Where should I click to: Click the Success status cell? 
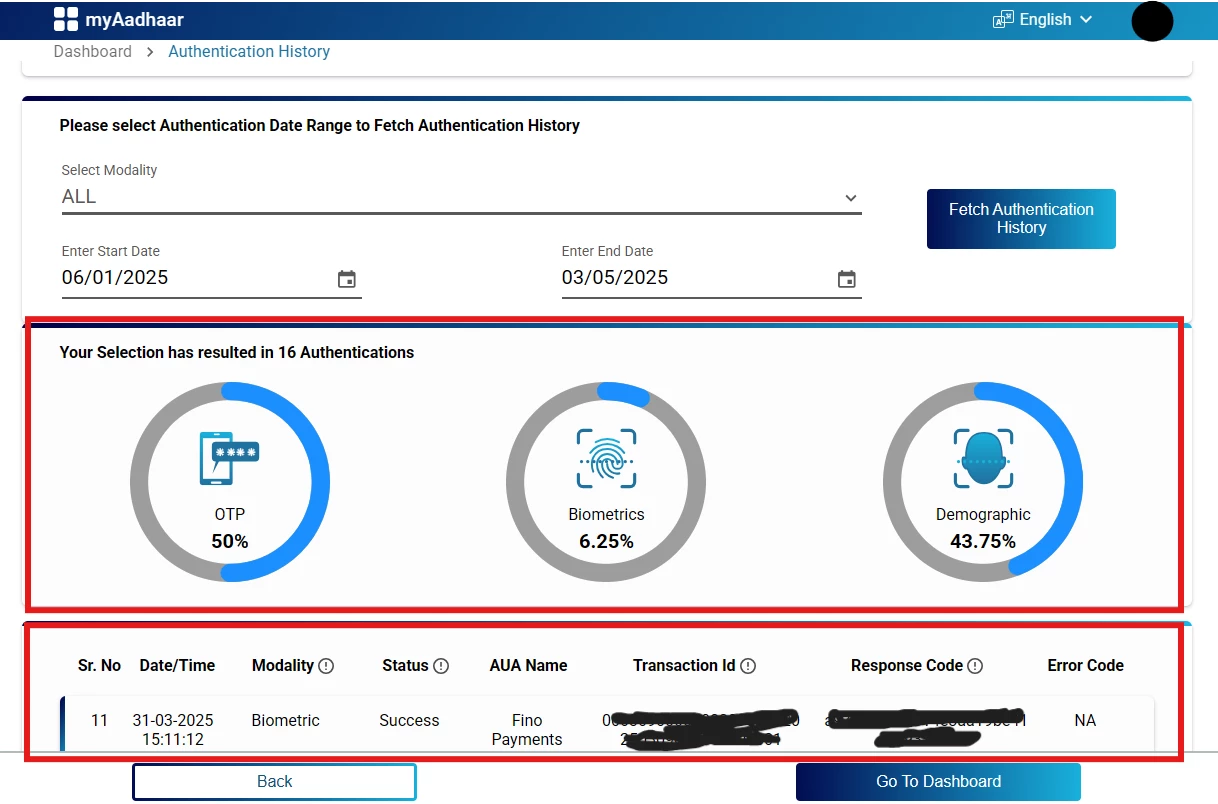pyautogui.click(x=409, y=720)
